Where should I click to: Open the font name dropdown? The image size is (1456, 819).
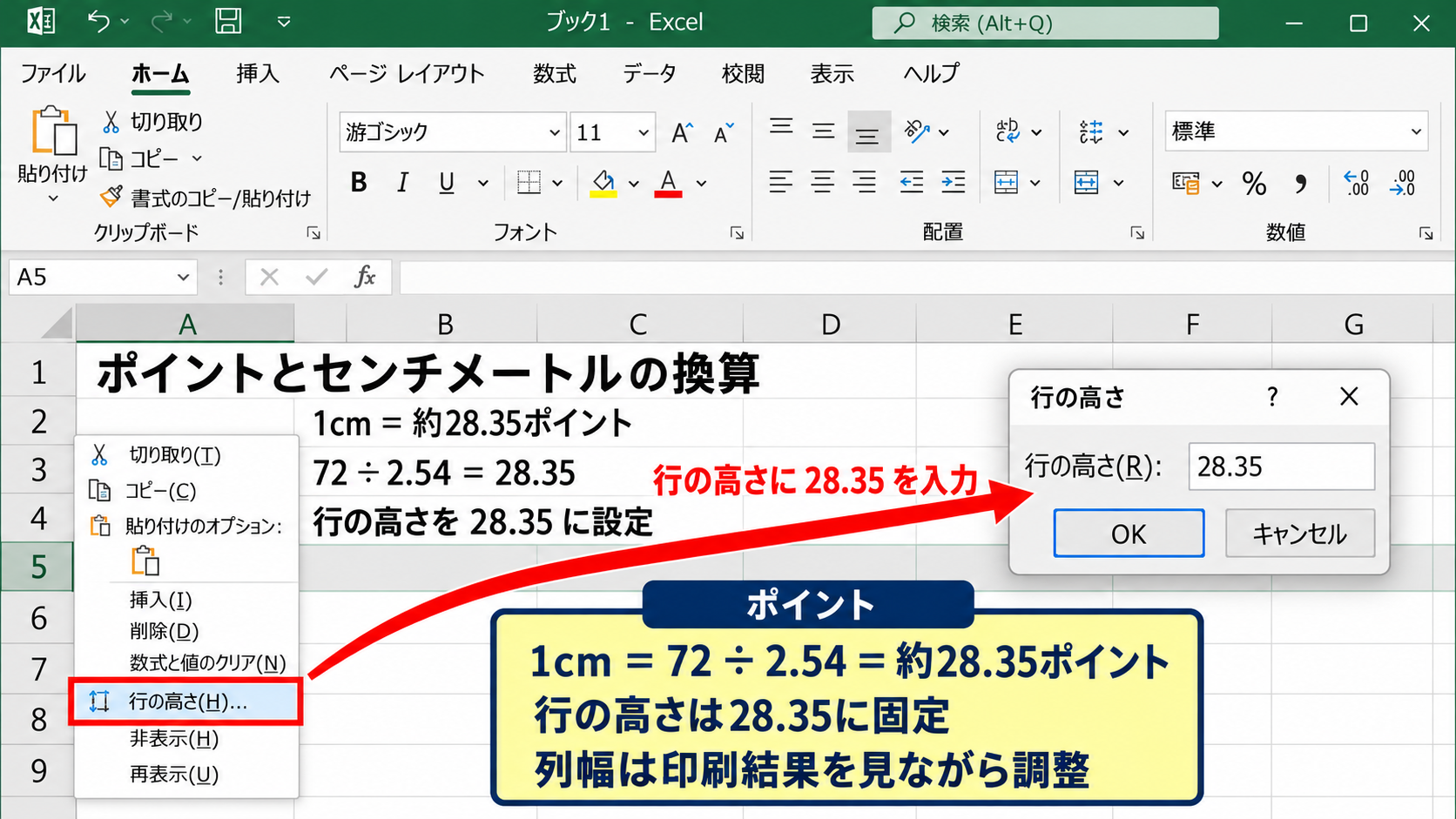(554, 133)
